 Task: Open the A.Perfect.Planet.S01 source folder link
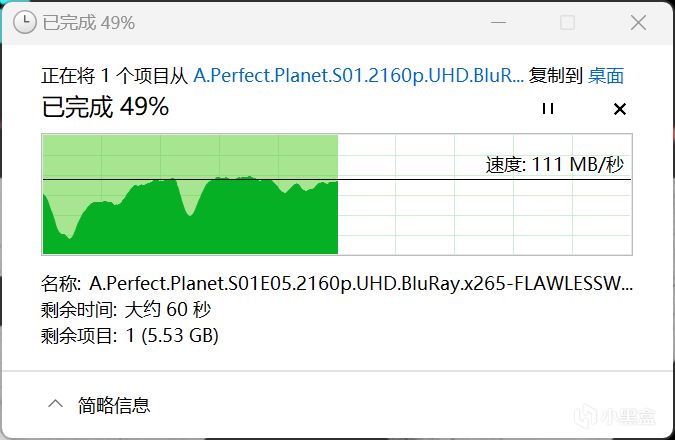click(x=358, y=75)
